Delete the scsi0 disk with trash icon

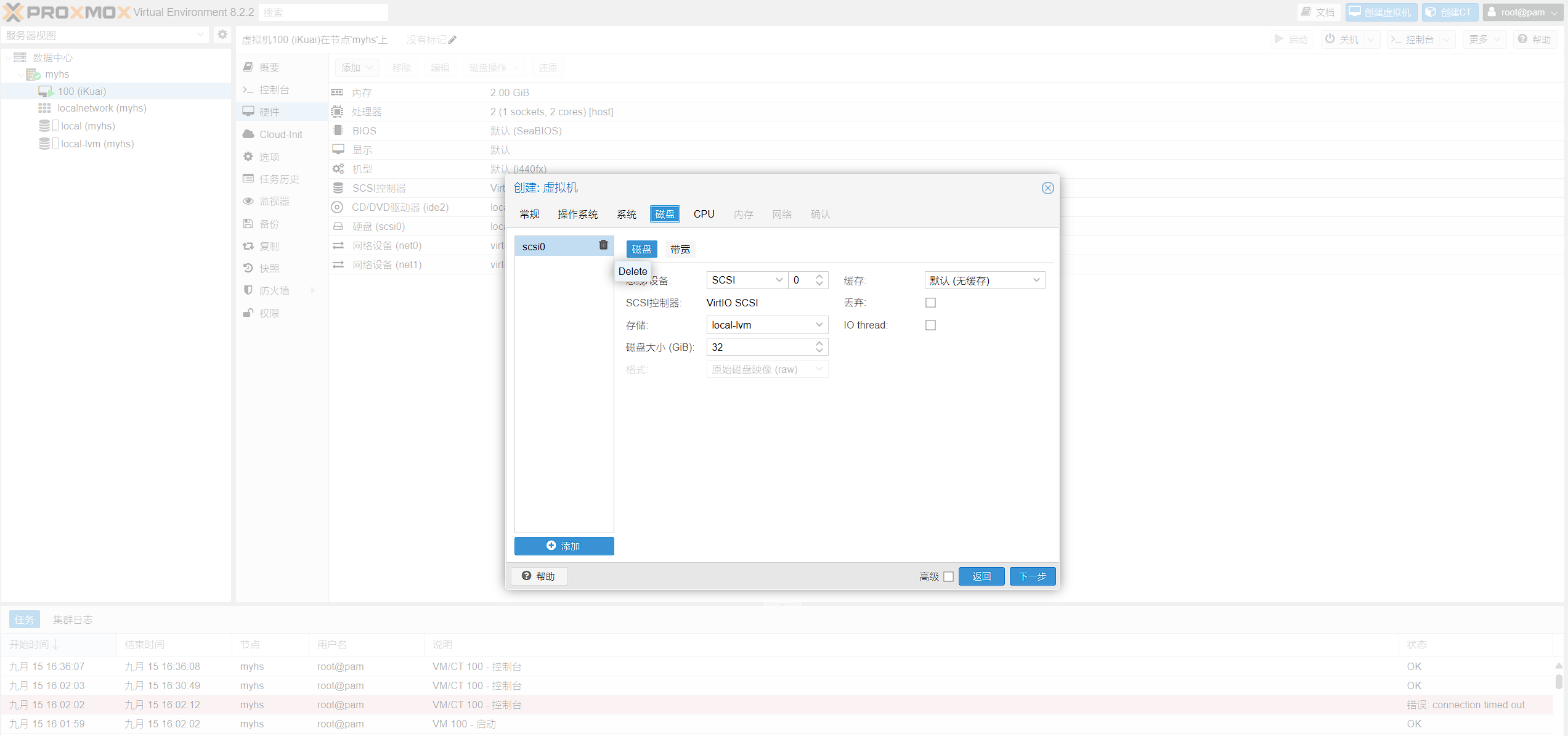click(x=603, y=245)
